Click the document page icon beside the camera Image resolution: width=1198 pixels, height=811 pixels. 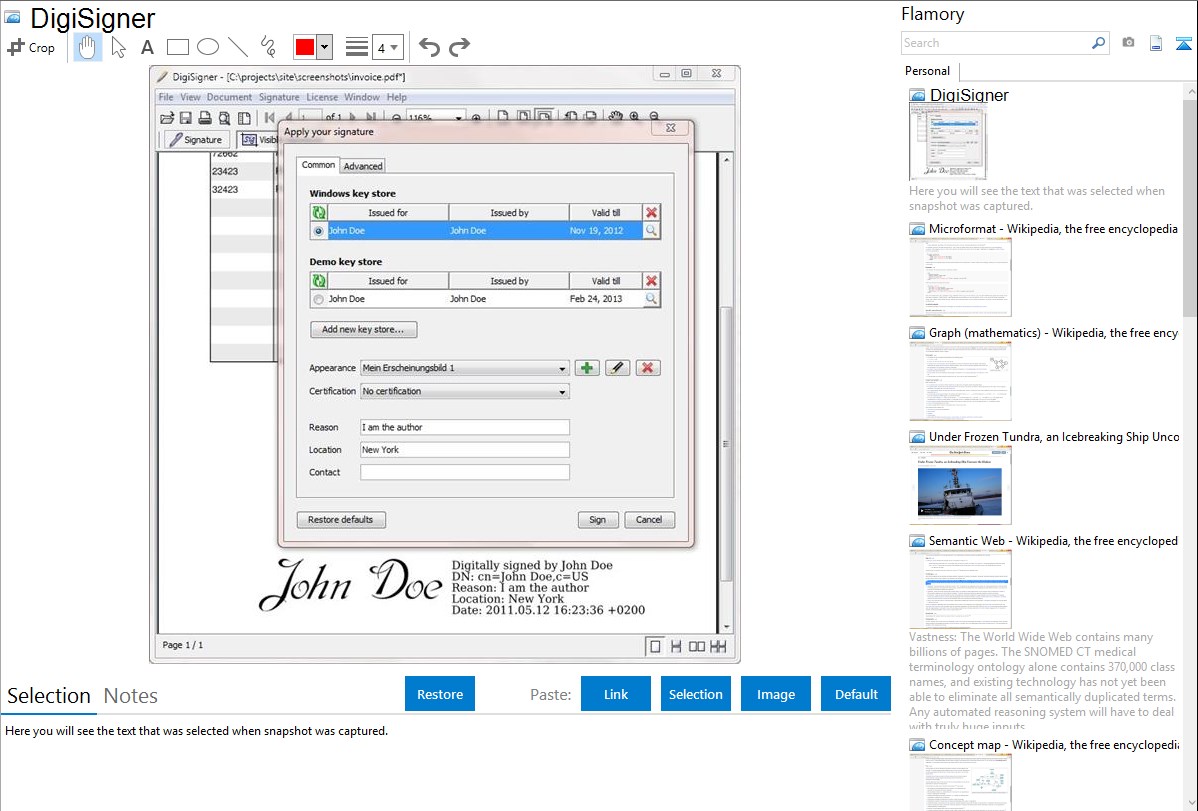[x=1156, y=43]
